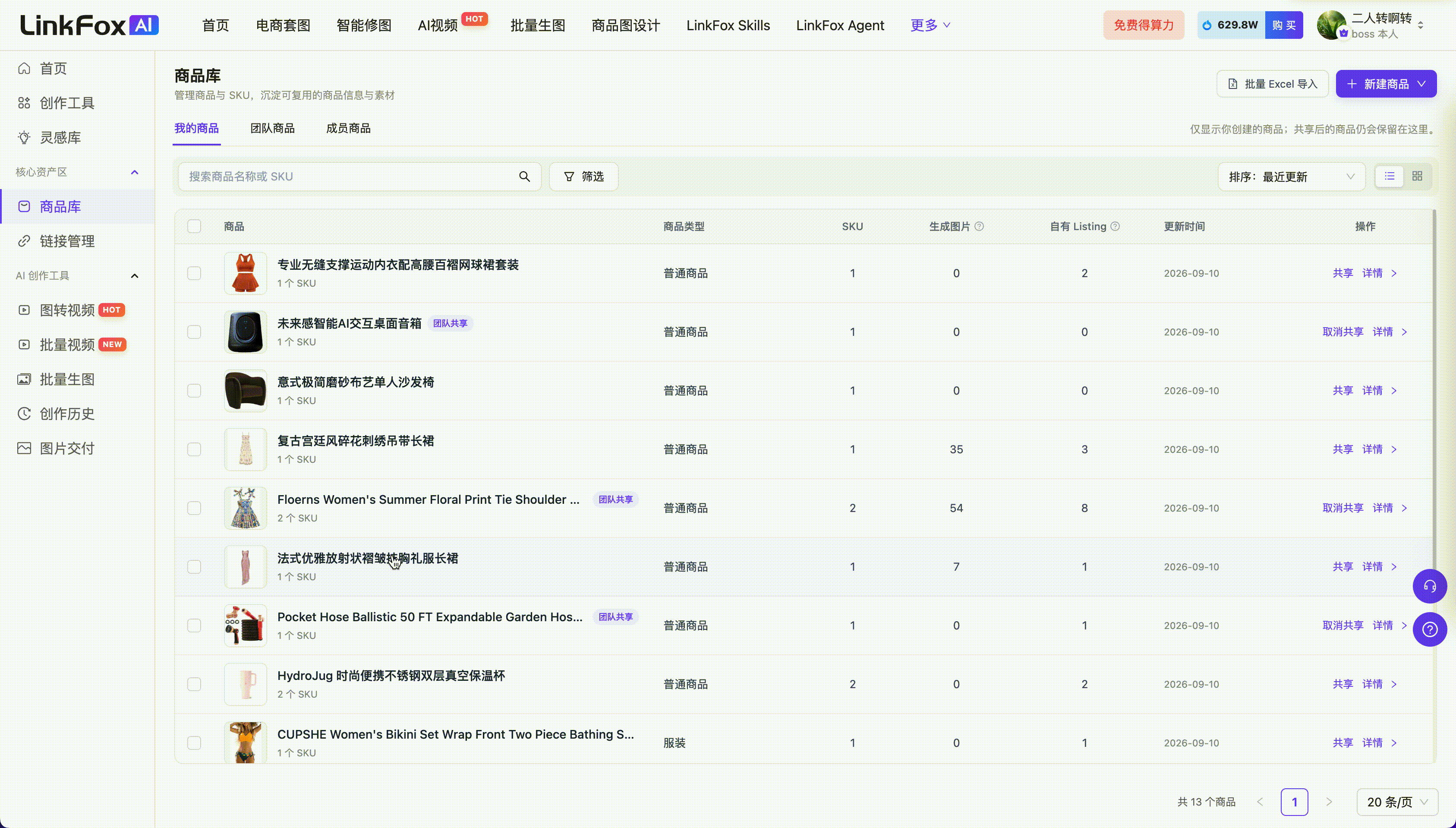Open the CUPSHE bikini product thumbnail
1456x828 pixels.
coord(246,742)
